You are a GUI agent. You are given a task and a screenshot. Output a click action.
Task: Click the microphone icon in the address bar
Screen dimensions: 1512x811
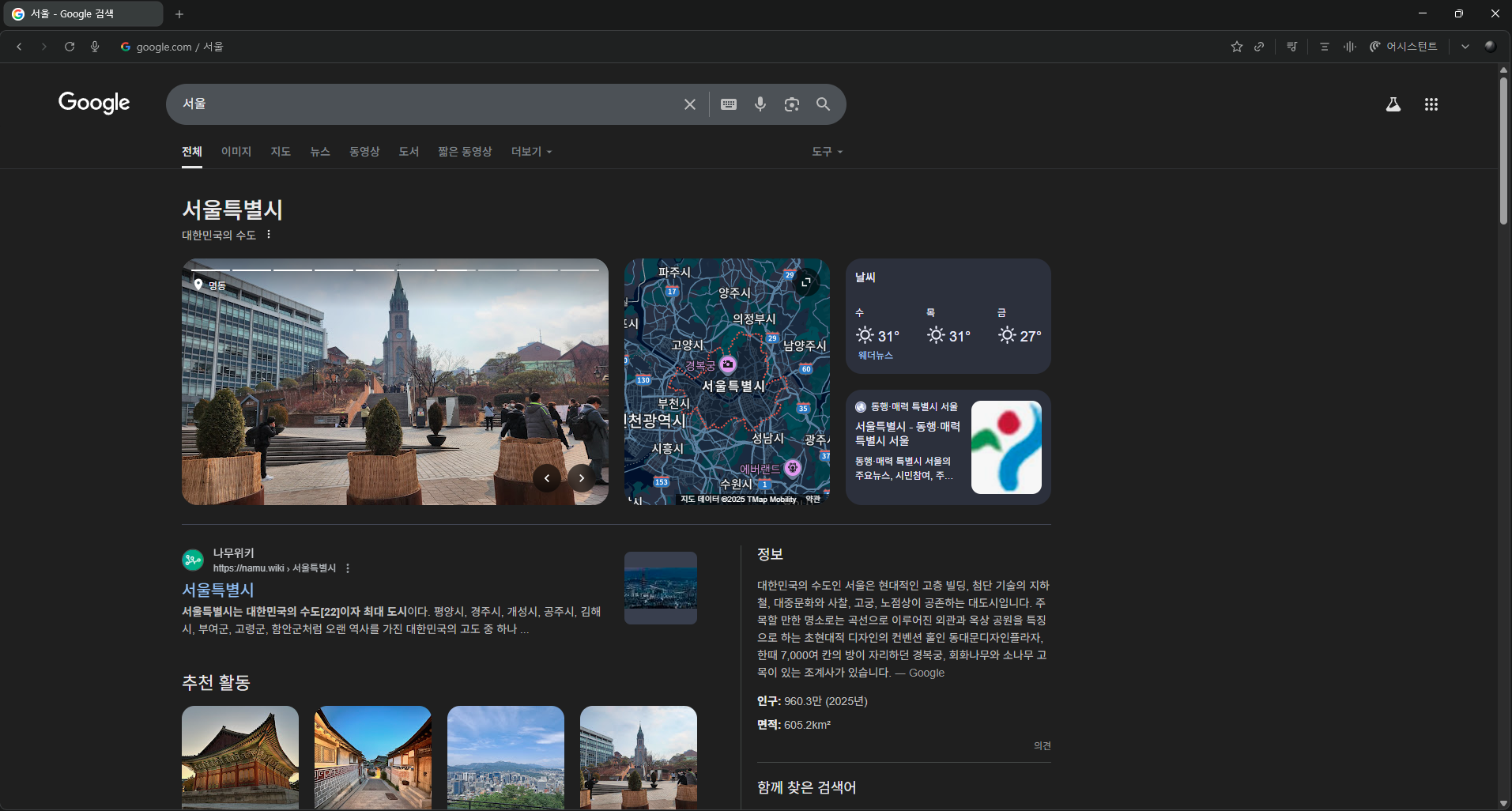click(95, 47)
